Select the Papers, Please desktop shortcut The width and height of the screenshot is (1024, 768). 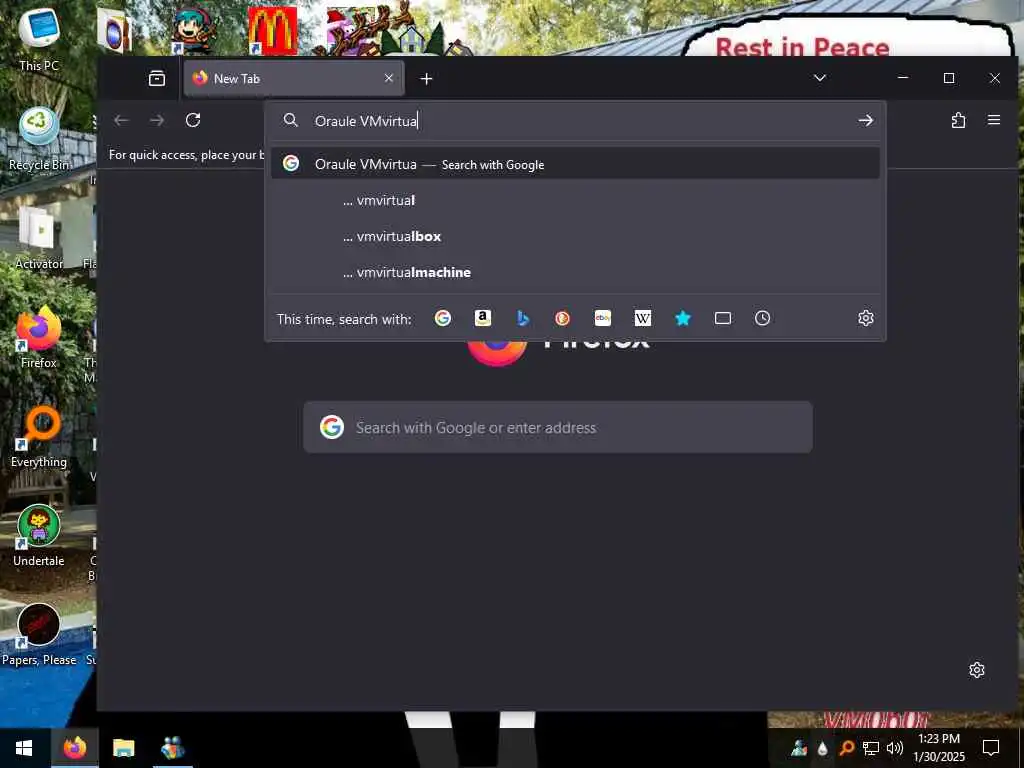[39, 635]
